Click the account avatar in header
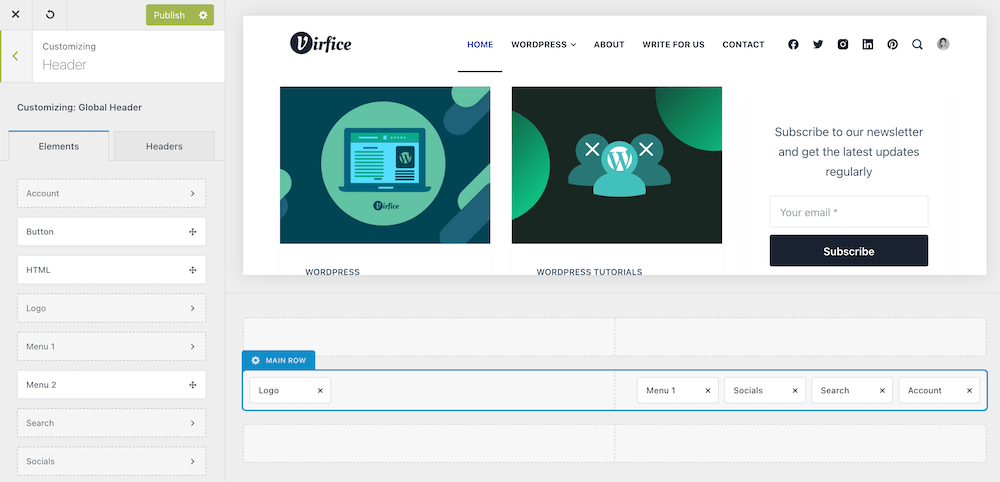 point(943,44)
